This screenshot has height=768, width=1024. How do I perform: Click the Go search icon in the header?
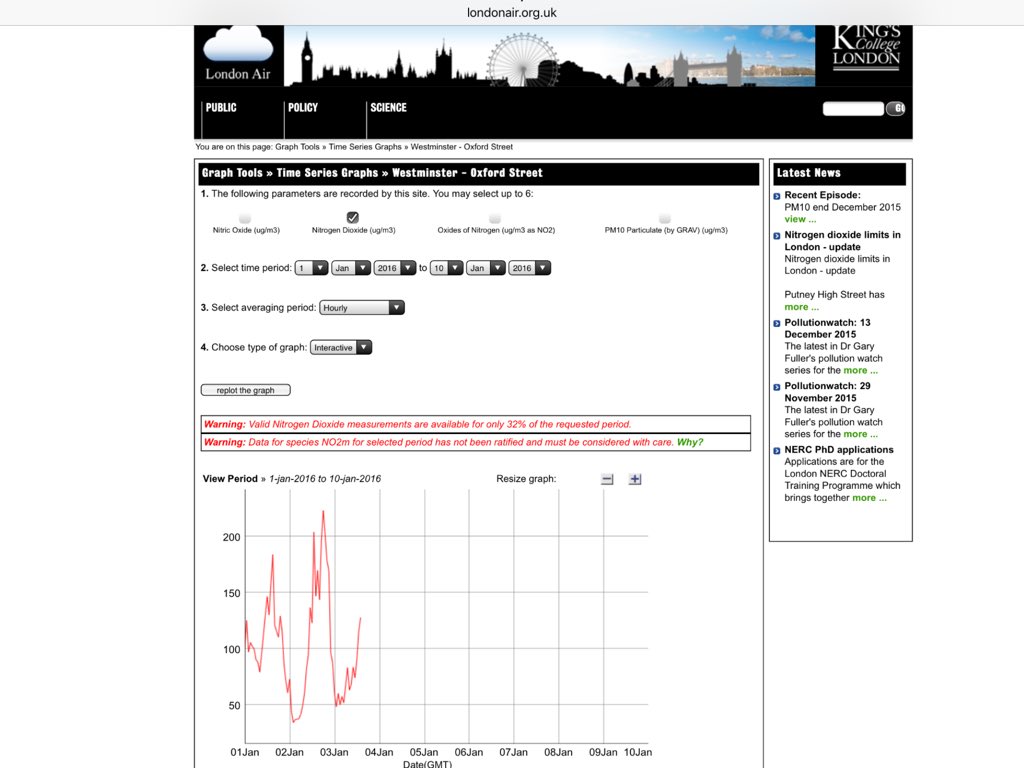tap(894, 109)
